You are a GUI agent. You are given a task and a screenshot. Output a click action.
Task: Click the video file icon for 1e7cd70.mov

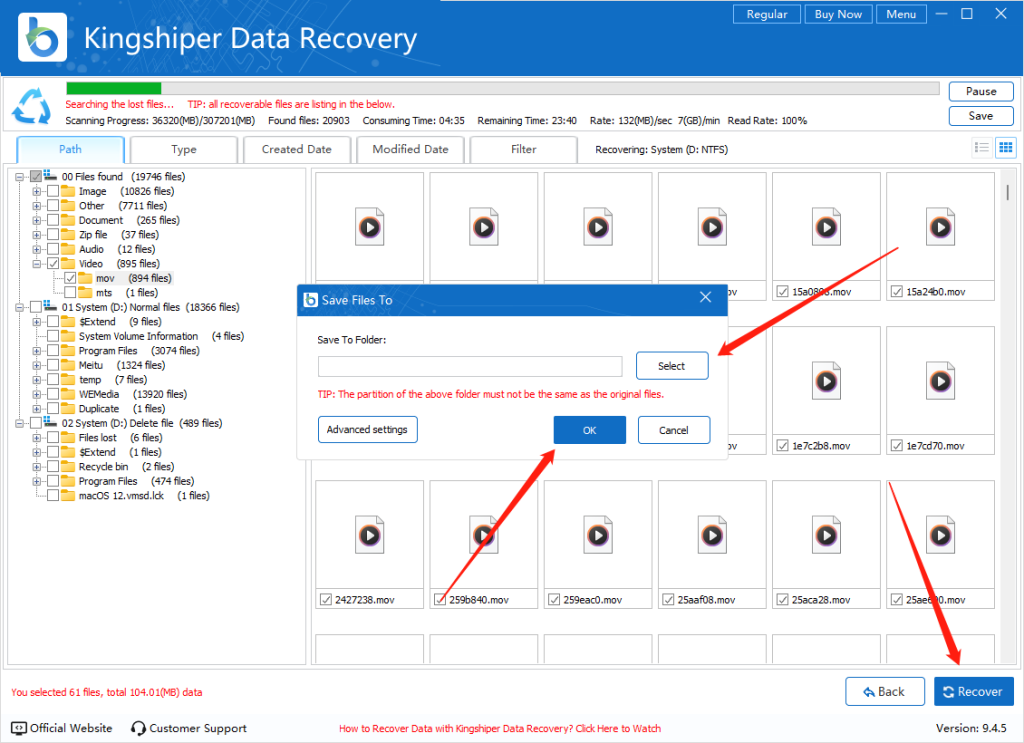tap(940, 381)
